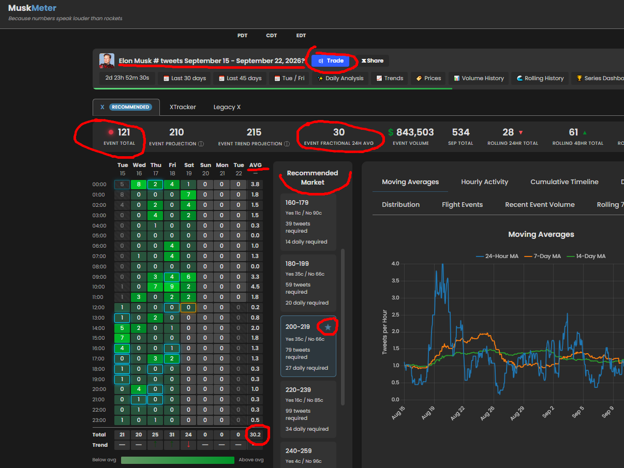
Task: Open the Last 30 days view
Action: (x=185, y=78)
